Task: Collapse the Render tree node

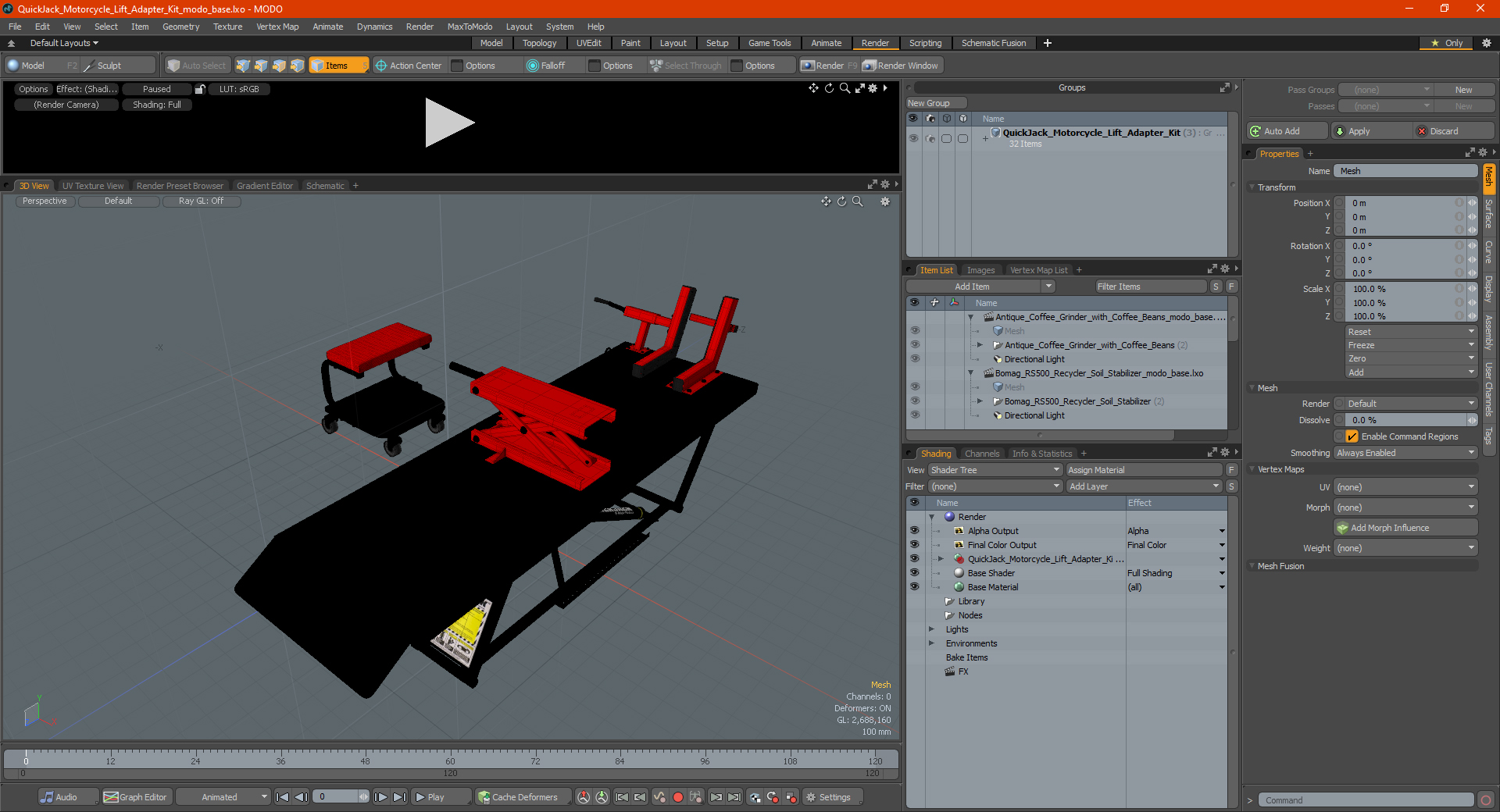Action: click(931, 517)
